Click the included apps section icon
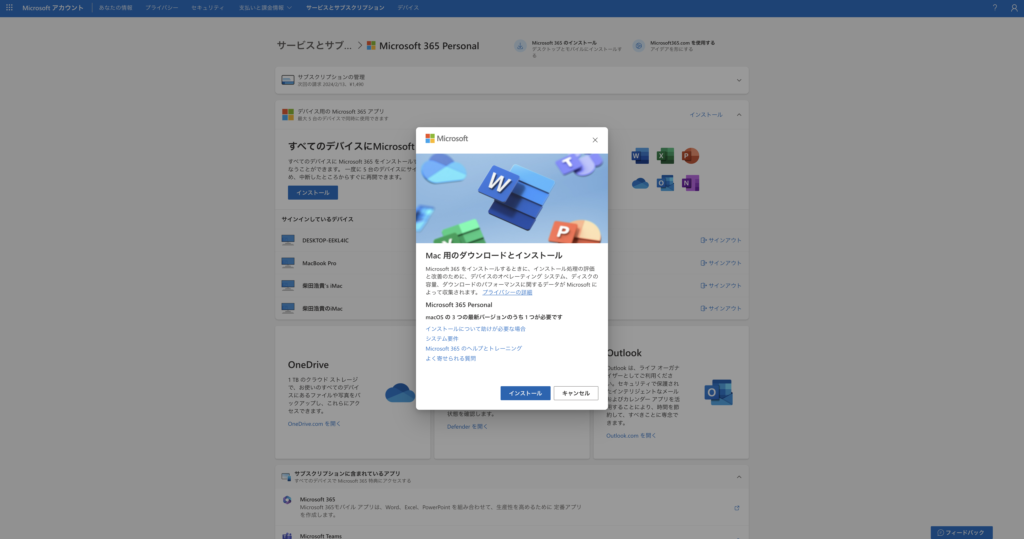1024x539 pixels. (x=286, y=476)
